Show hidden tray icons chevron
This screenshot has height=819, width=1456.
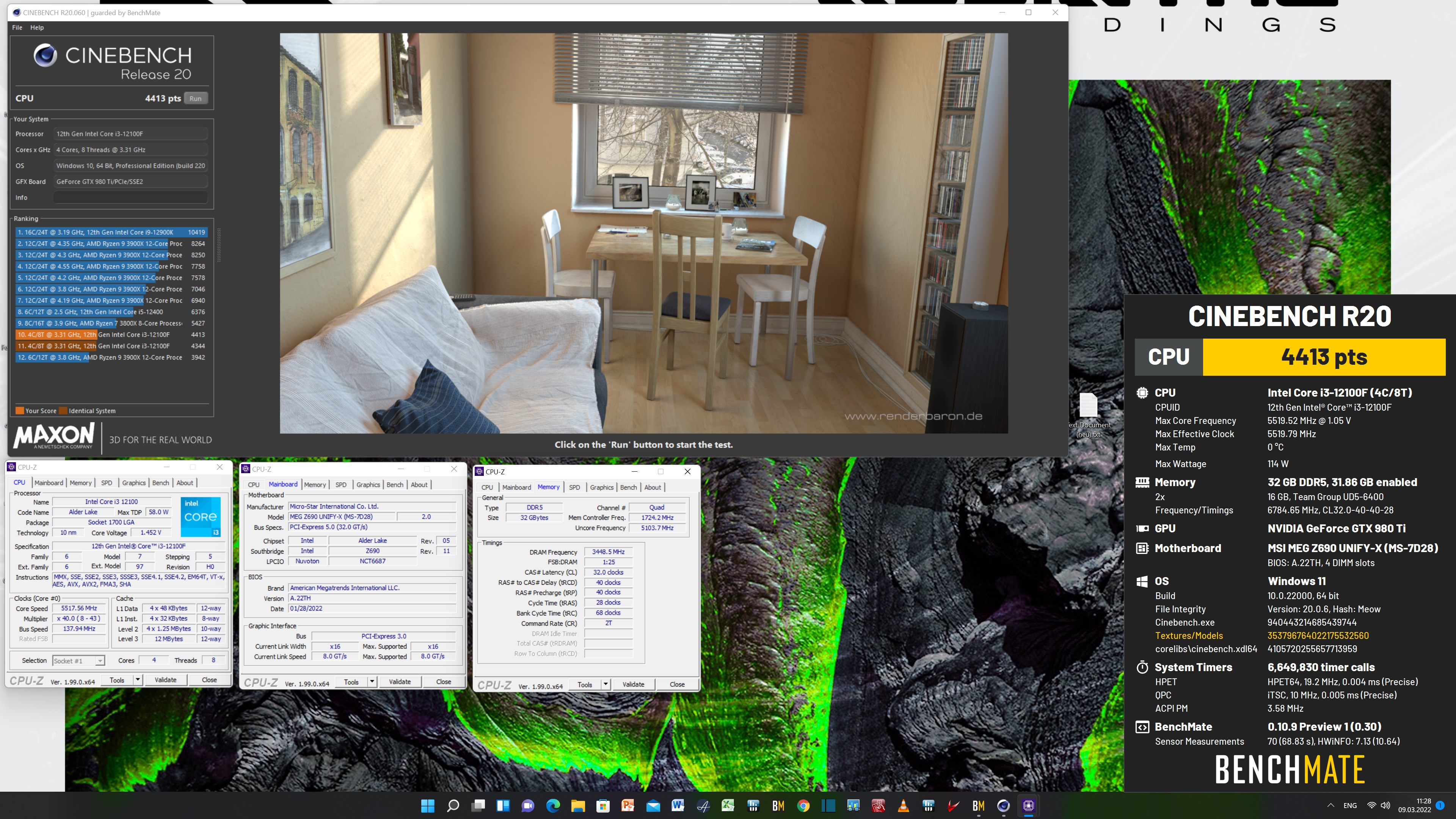[x=1330, y=805]
